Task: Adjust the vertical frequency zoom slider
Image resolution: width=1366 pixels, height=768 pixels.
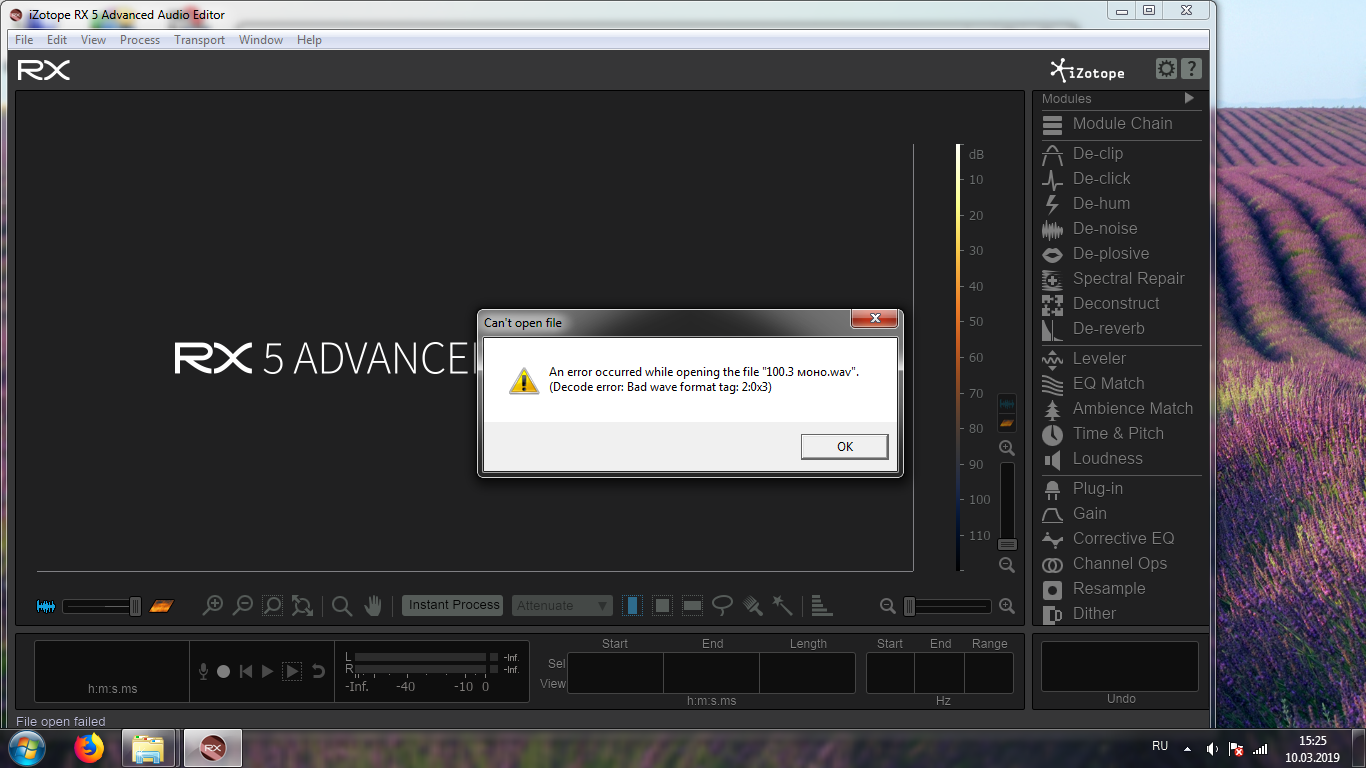Action: coord(1007,506)
